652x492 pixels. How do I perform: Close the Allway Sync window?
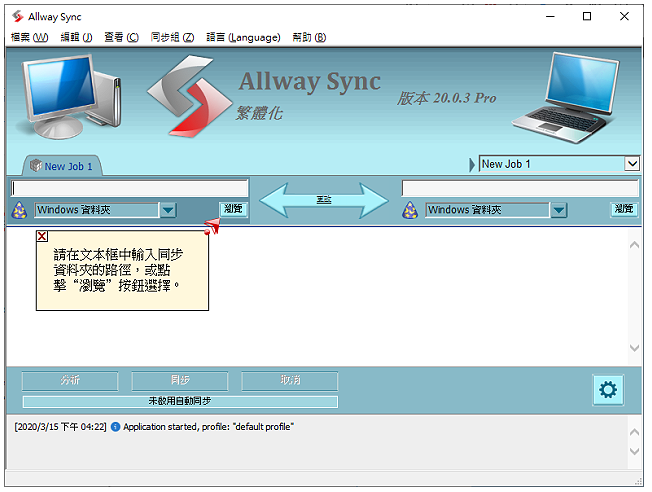pyautogui.click(x=624, y=17)
